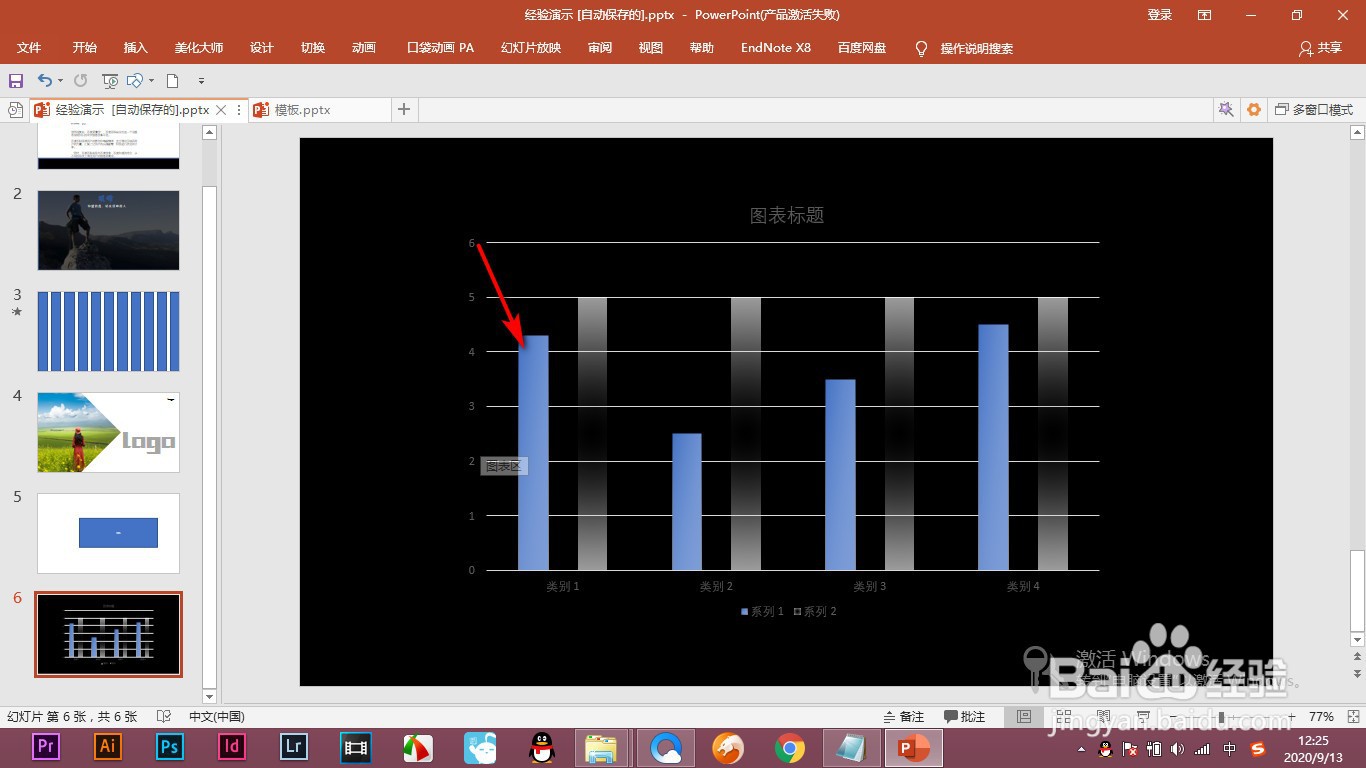Open the 动画 ribbon tab
Image resolution: width=1366 pixels, height=768 pixels.
[x=364, y=48]
